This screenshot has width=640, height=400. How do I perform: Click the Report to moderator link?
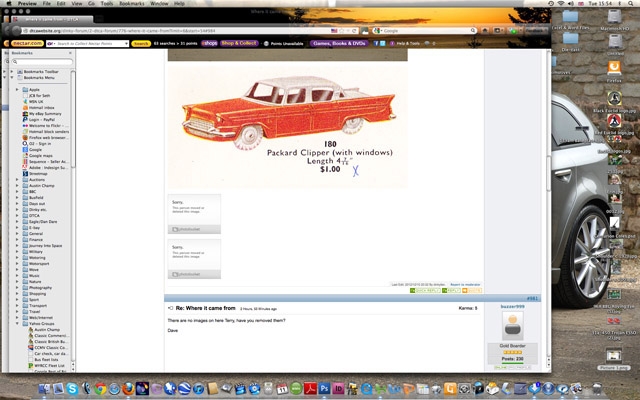tap(464, 284)
